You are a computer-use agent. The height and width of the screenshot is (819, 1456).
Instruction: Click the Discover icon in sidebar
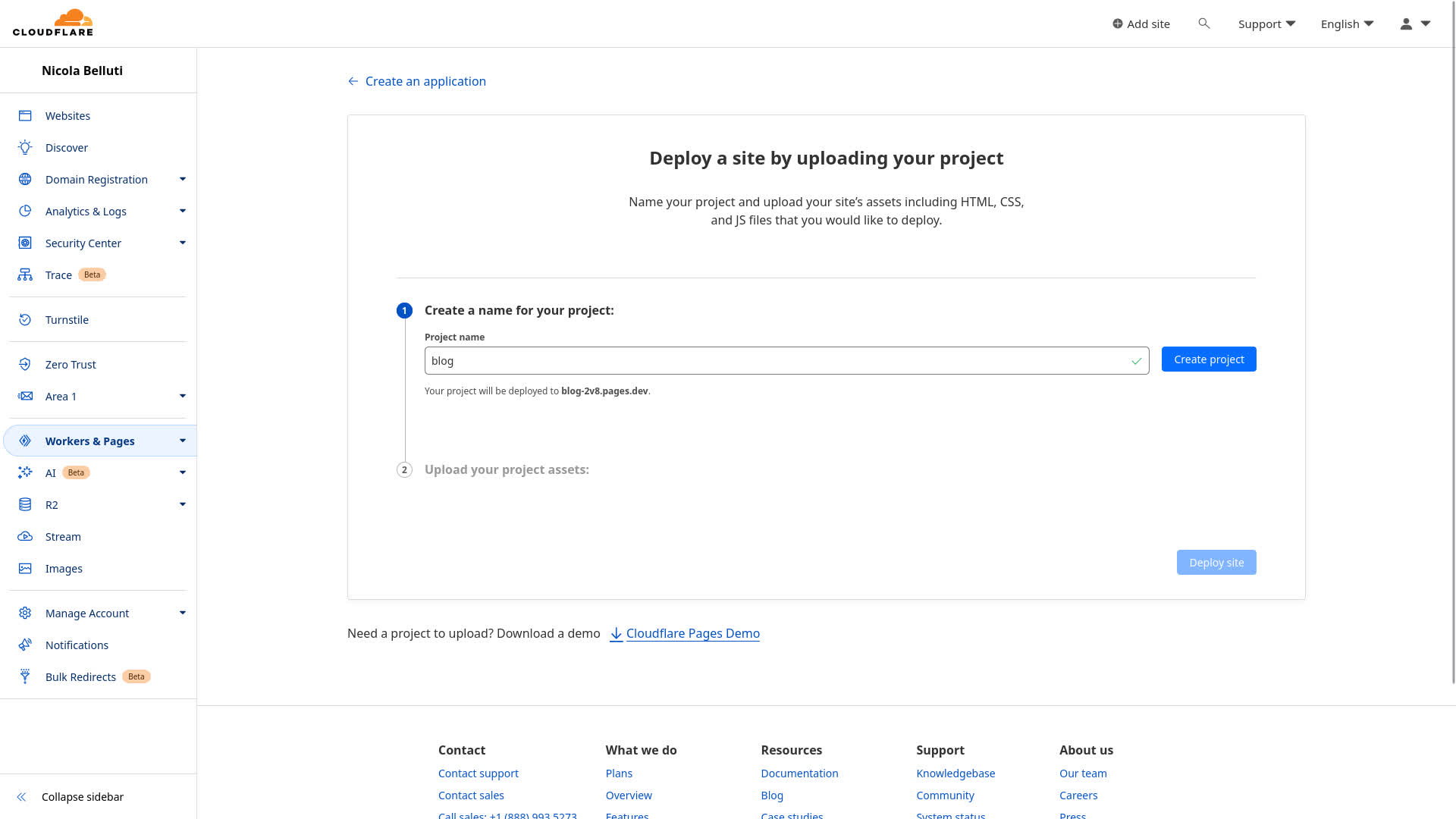coord(25,147)
